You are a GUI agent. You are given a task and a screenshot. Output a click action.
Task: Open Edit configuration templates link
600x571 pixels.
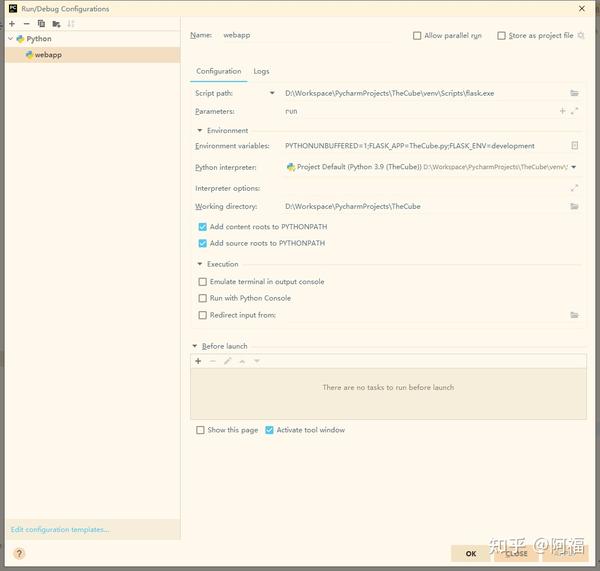(x=60, y=530)
